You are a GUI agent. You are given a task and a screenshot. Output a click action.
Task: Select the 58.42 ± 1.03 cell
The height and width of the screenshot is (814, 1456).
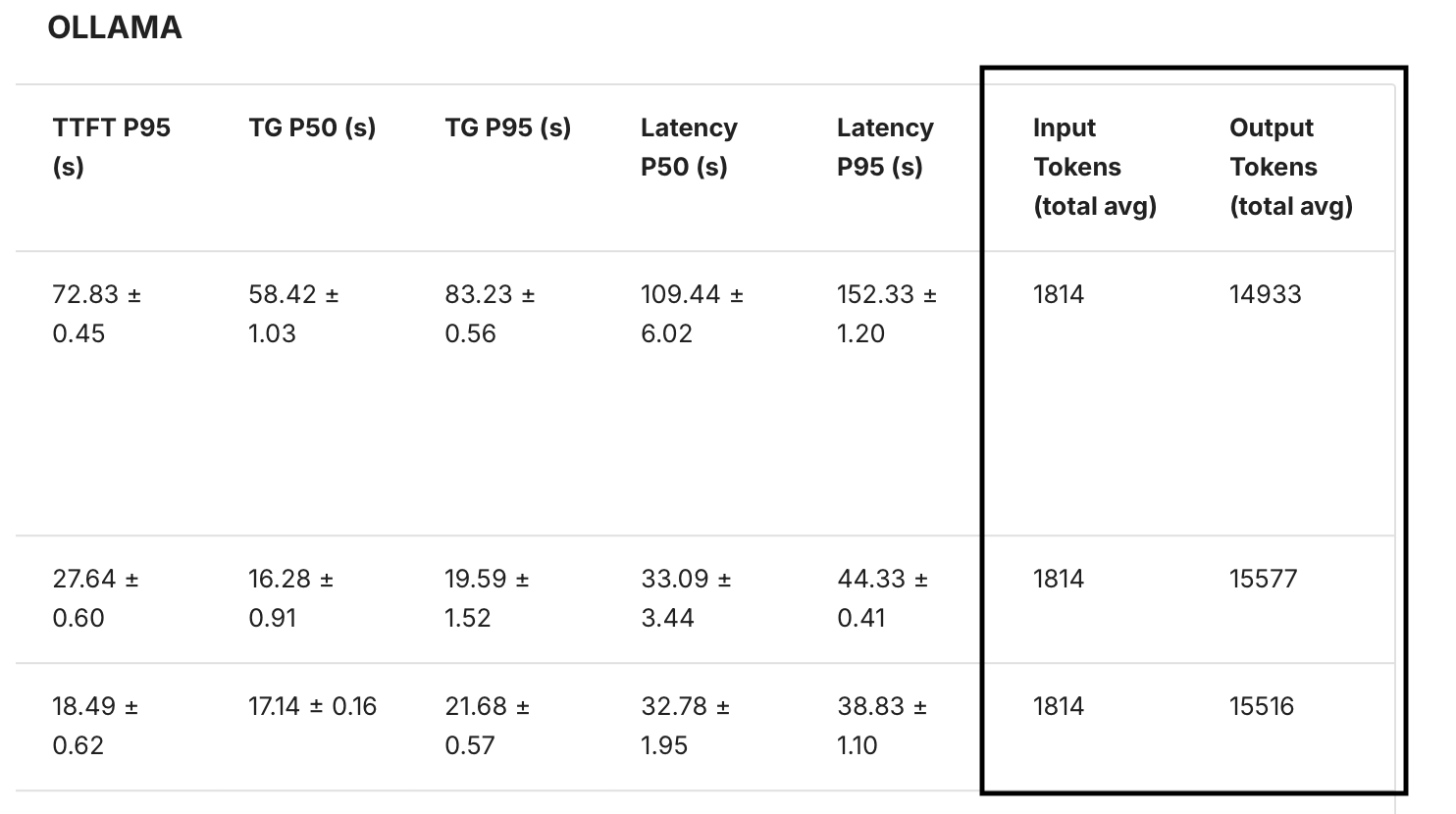click(292, 314)
